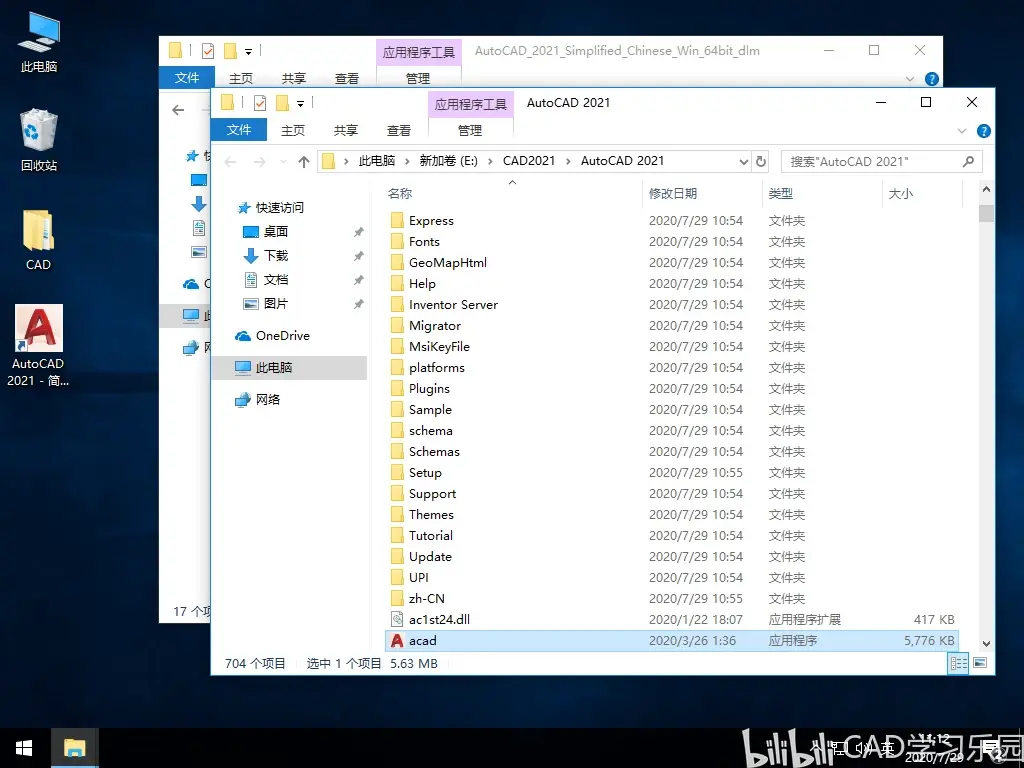Open the This PC desktop icon
1024x768 pixels.
pyautogui.click(x=39, y=42)
